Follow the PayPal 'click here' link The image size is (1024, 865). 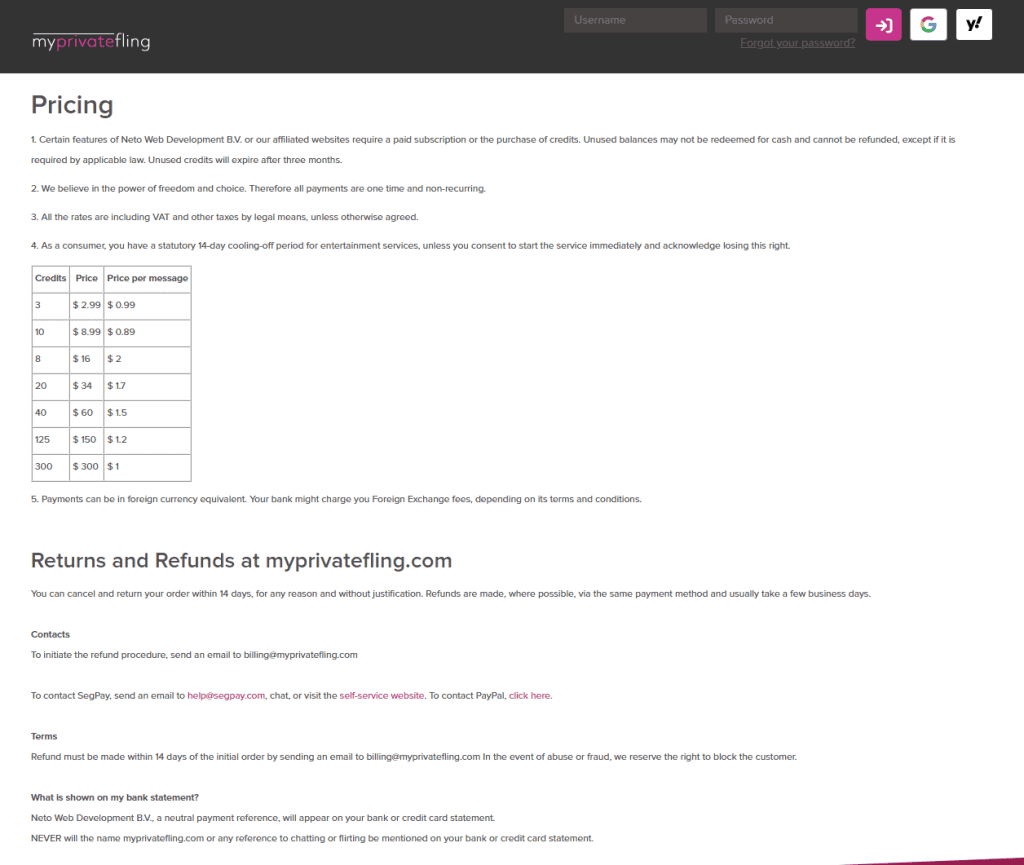(x=529, y=696)
